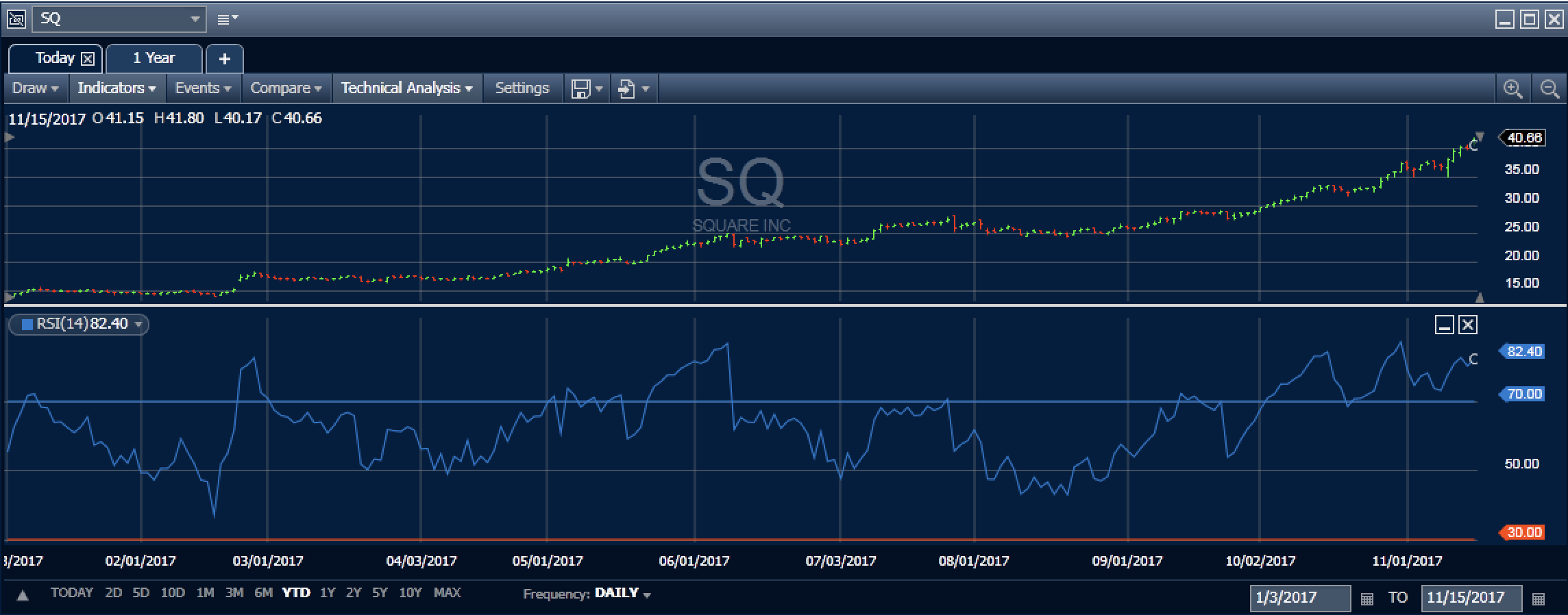Open the Indicators menu
This screenshot has width=1568, height=615.
(117, 88)
